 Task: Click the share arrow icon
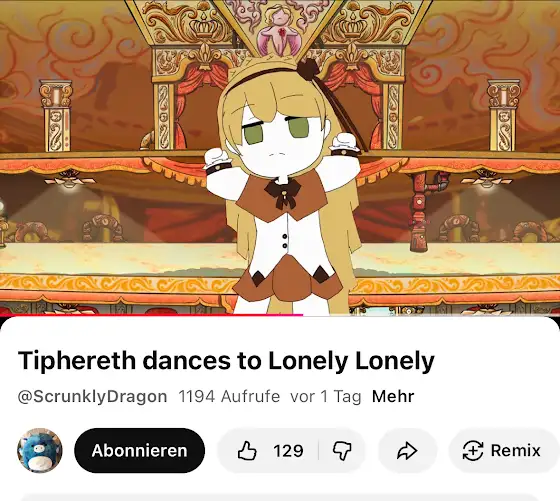click(x=407, y=451)
